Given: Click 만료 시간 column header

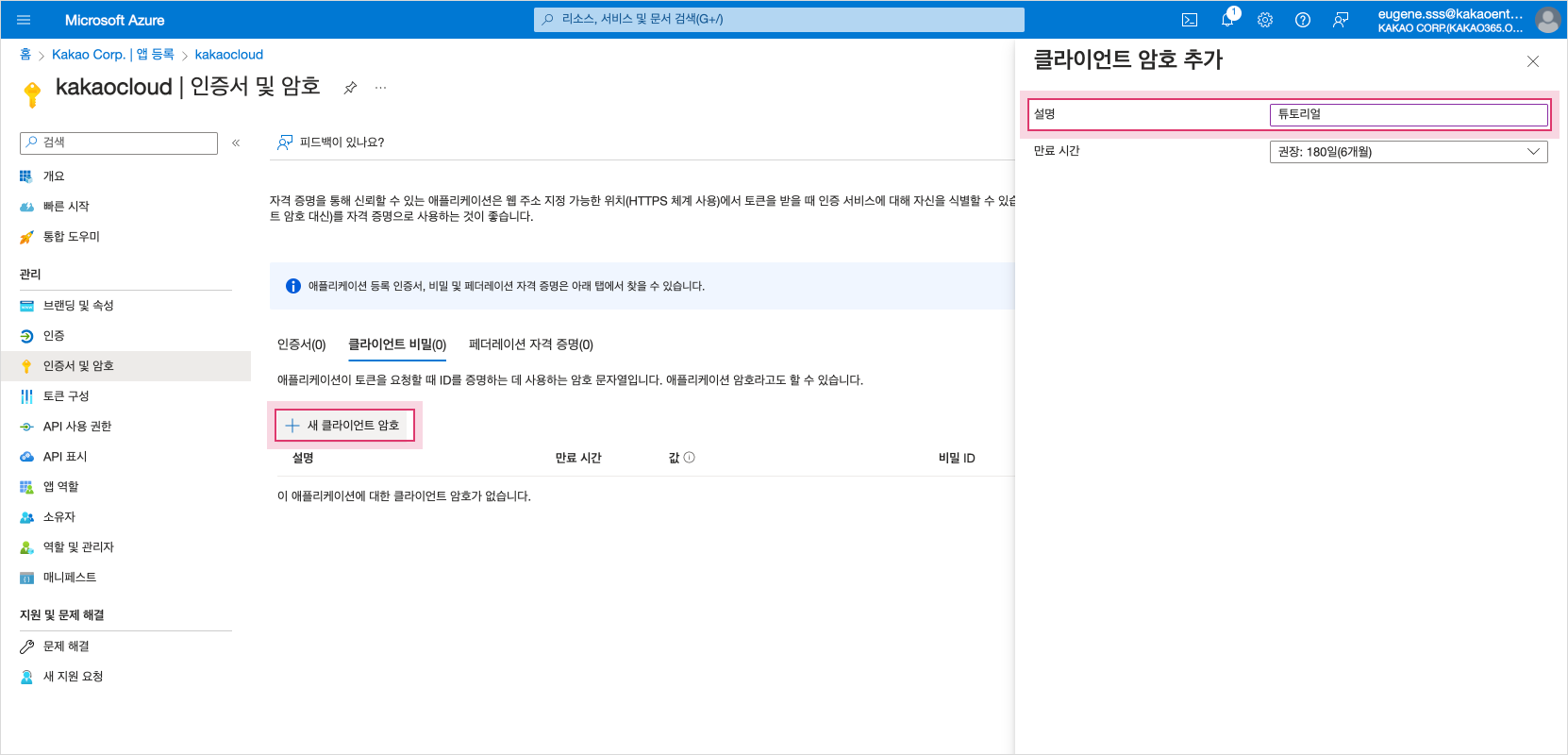Looking at the screenshot, I should coord(578,458).
